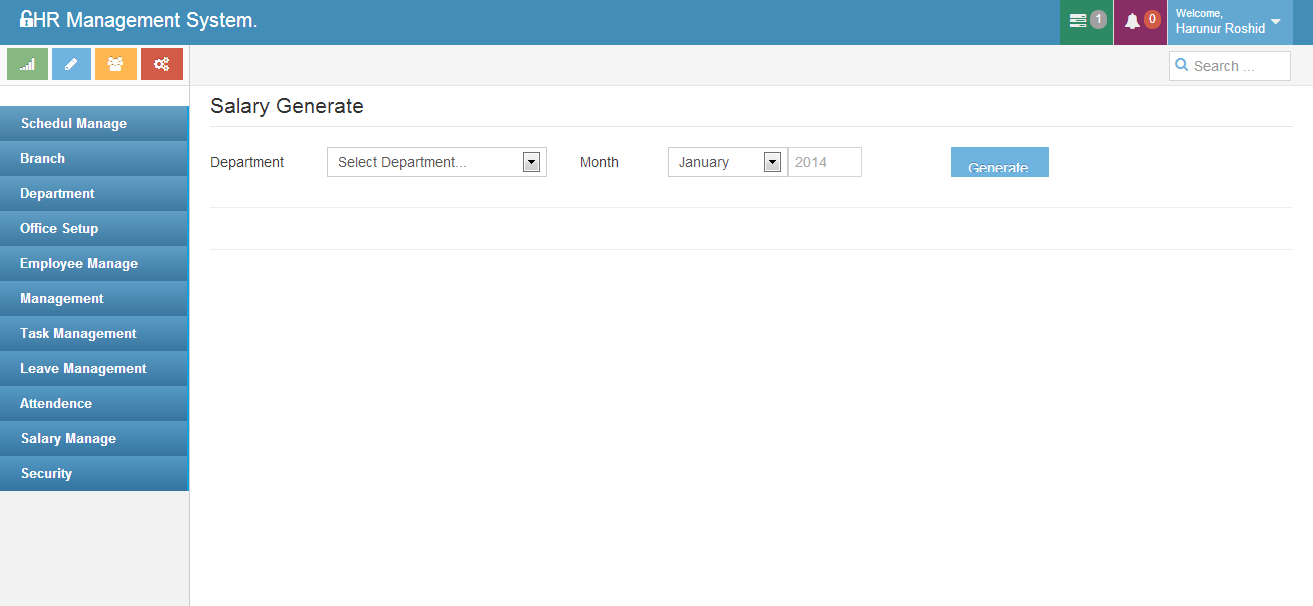Screen dimensions: 1313x606
Task: Show notifications via the bell icon
Action: (1132, 21)
